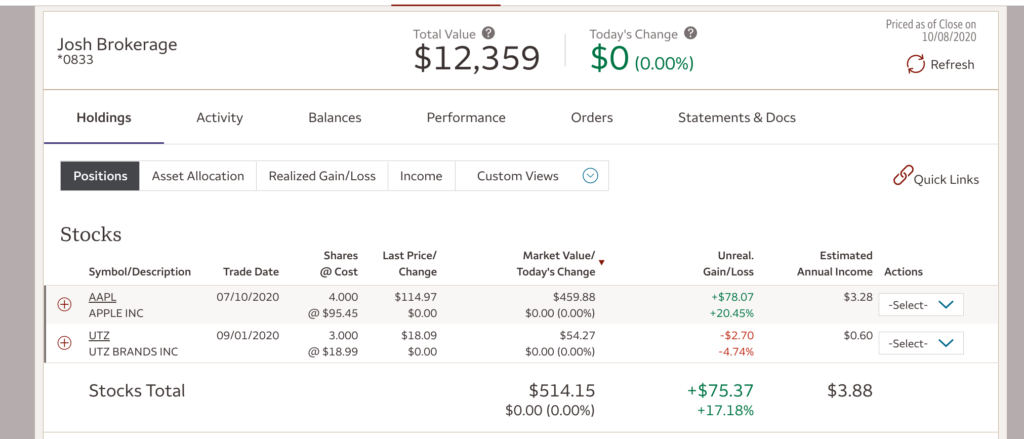Go to the Performance tab

(x=466, y=118)
